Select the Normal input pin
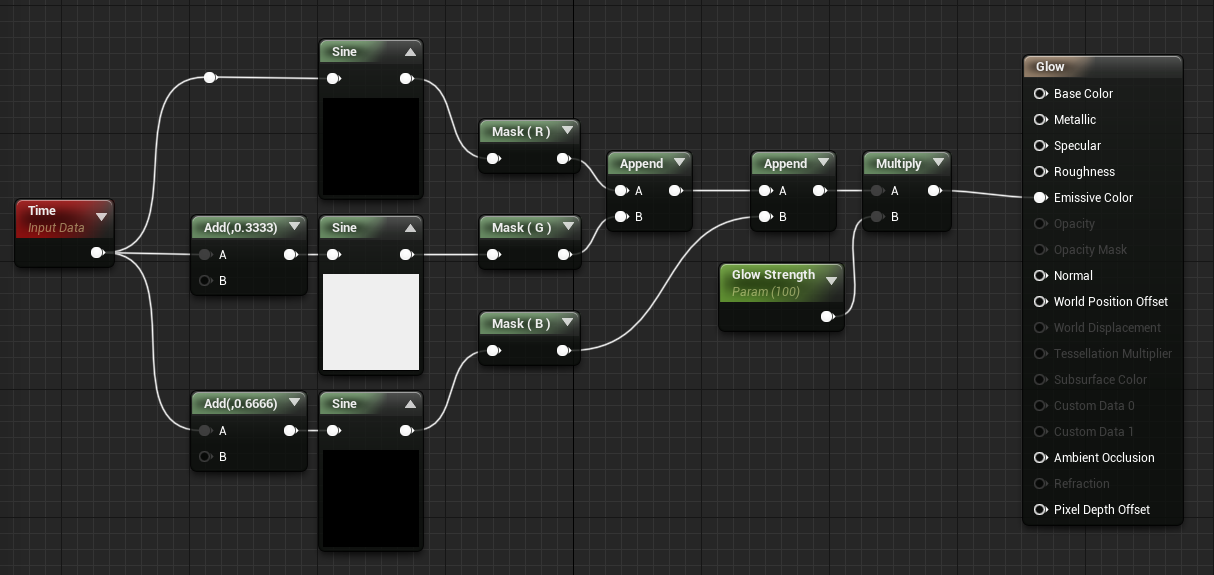The width and height of the screenshot is (1214, 575). click(1040, 275)
